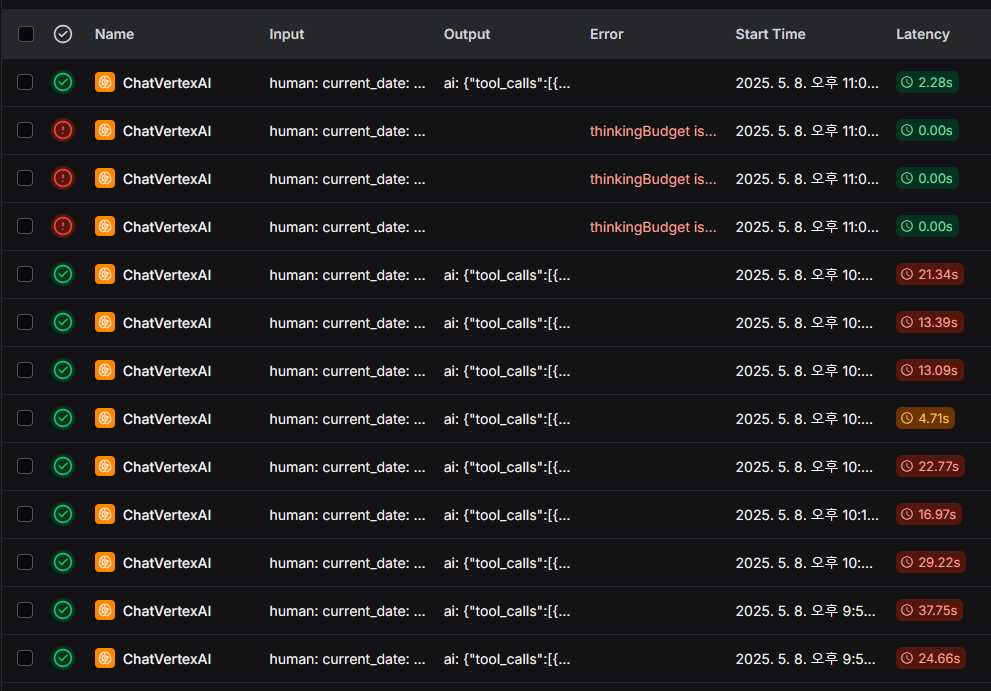Click the status circle-check icon in the header
991x691 pixels.
63,34
